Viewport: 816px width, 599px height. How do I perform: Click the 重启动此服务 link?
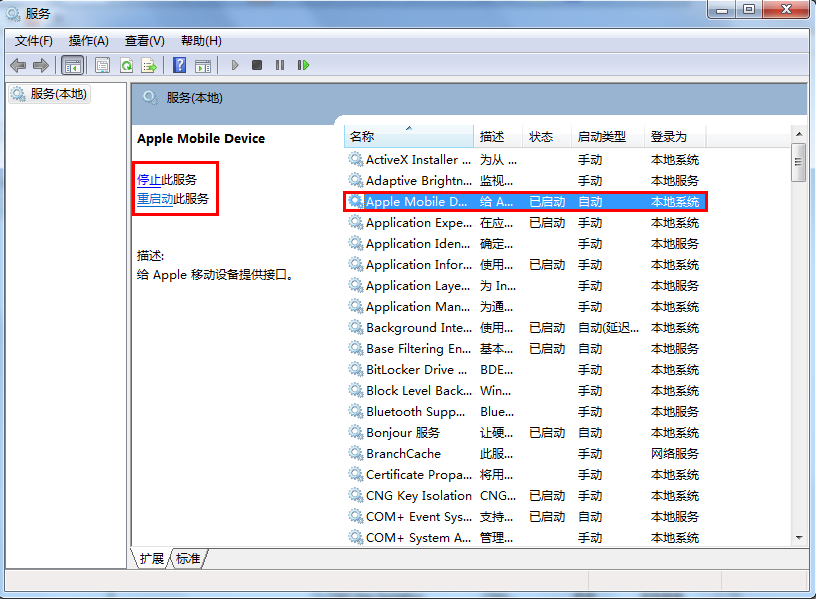click(165, 198)
